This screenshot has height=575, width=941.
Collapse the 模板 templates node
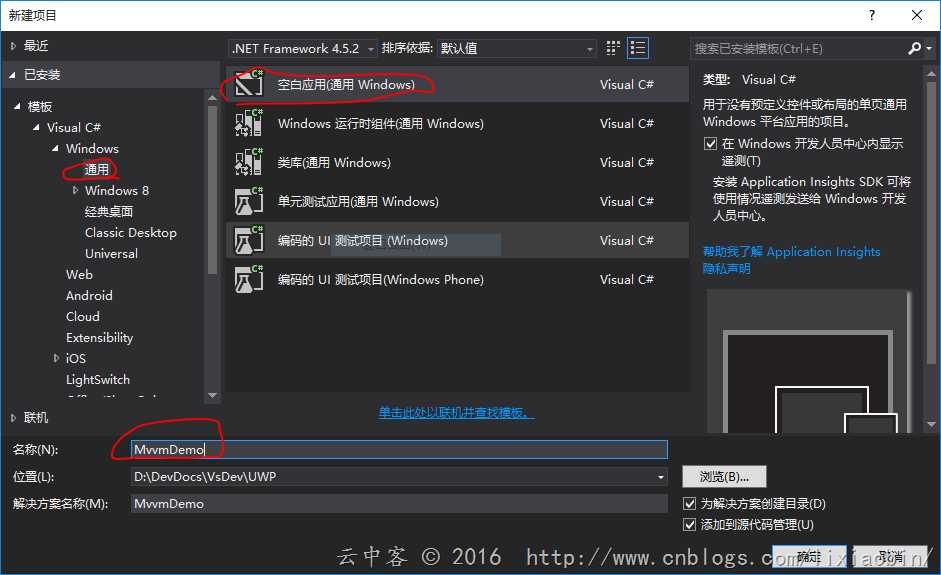[17, 106]
